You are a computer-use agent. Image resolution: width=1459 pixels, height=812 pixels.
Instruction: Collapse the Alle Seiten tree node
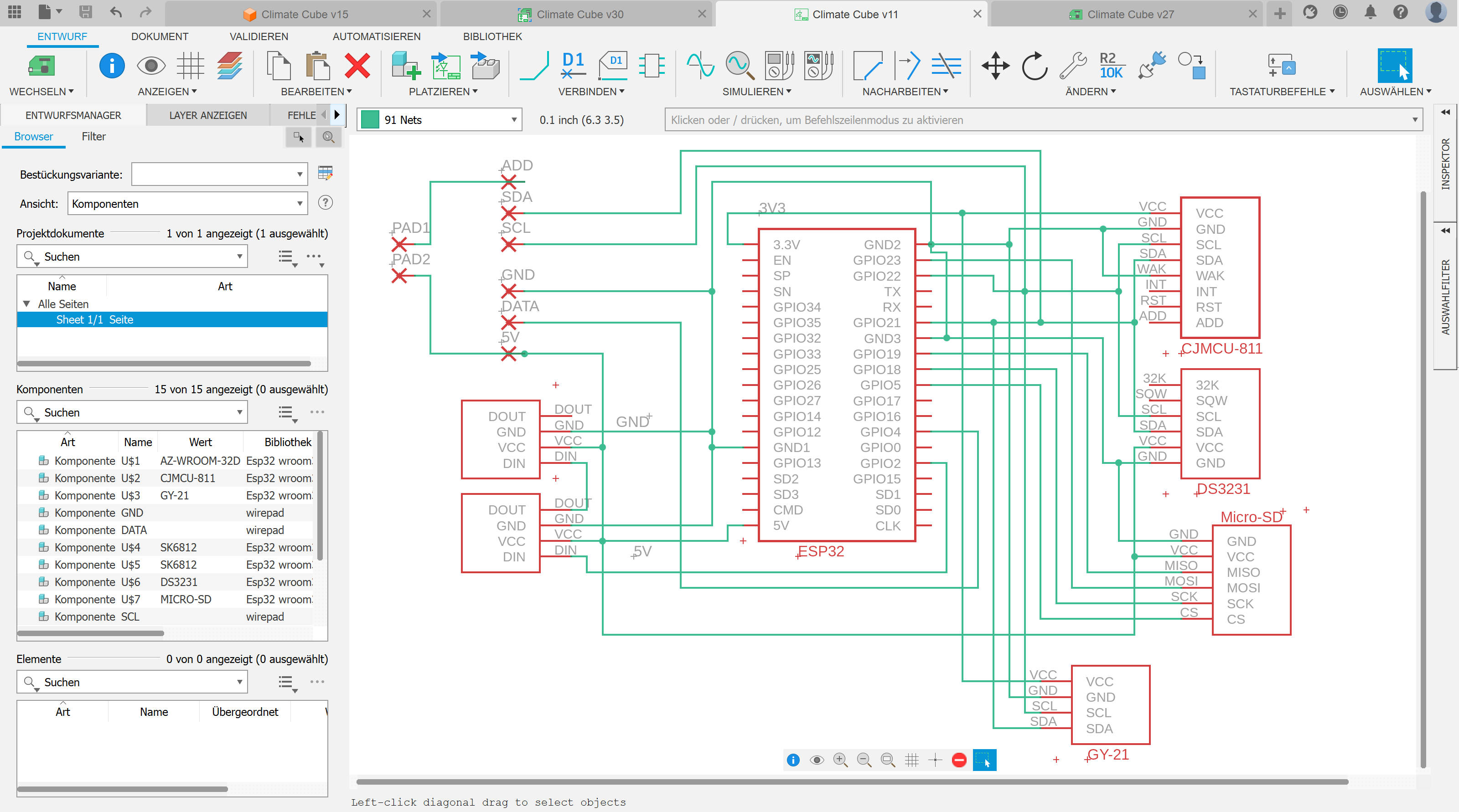click(26, 304)
